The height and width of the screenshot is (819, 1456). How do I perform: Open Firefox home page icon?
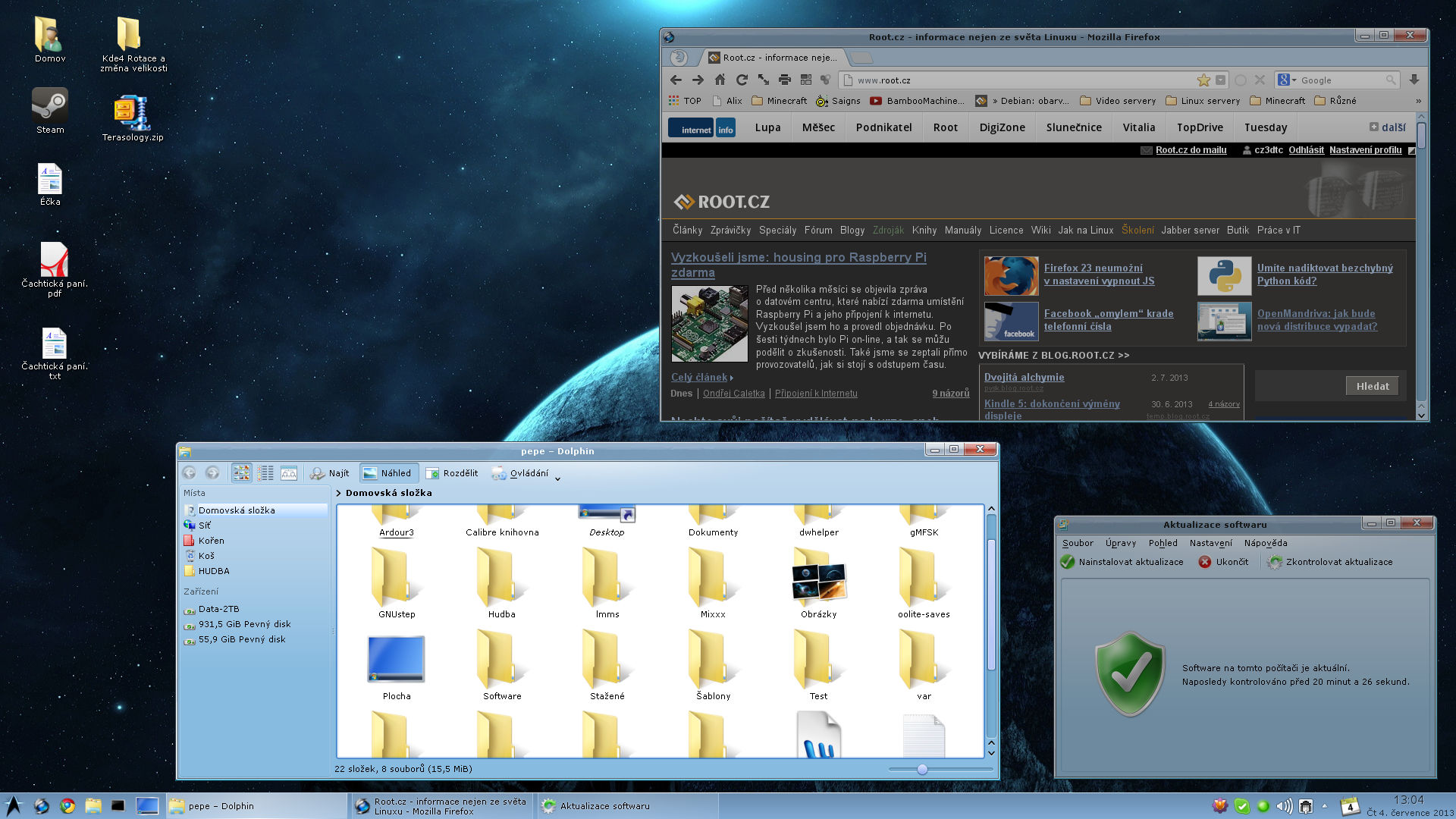(720, 80)
